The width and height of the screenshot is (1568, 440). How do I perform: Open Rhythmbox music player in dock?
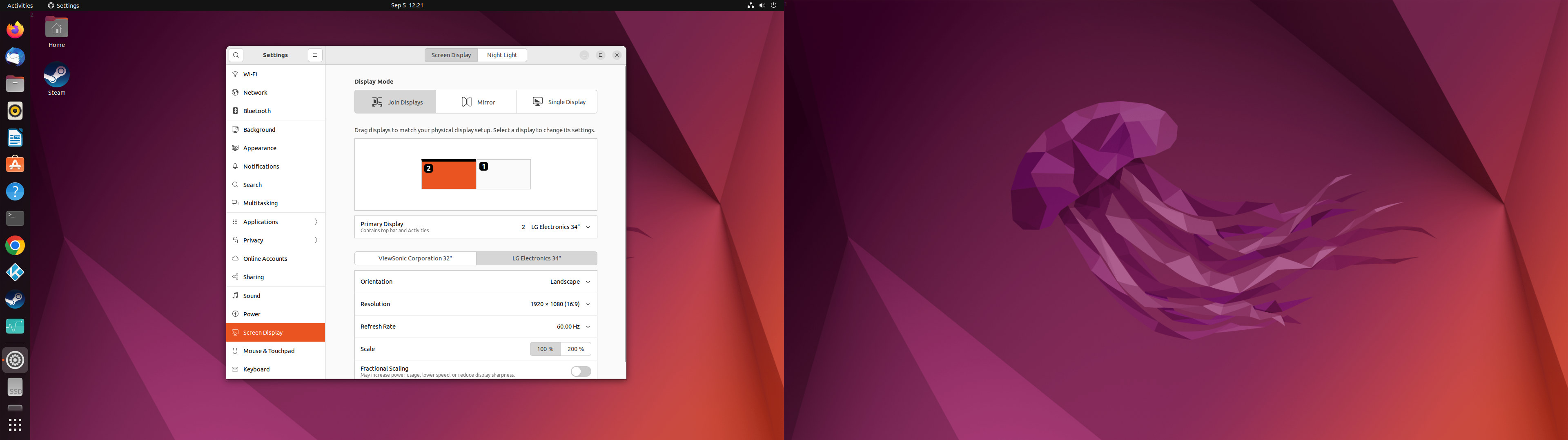coord(15,111)
